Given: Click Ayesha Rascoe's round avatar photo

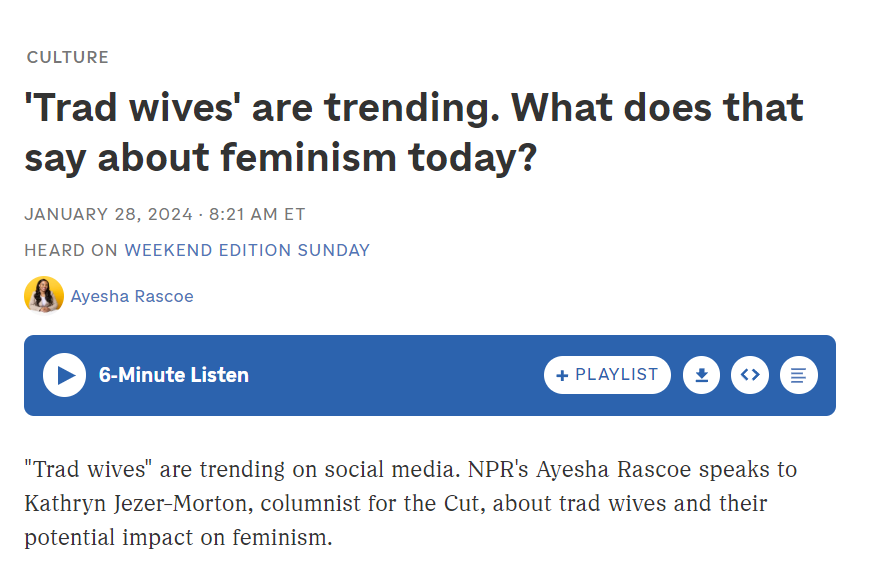Looking at the screenshot, I should [44, 295].
